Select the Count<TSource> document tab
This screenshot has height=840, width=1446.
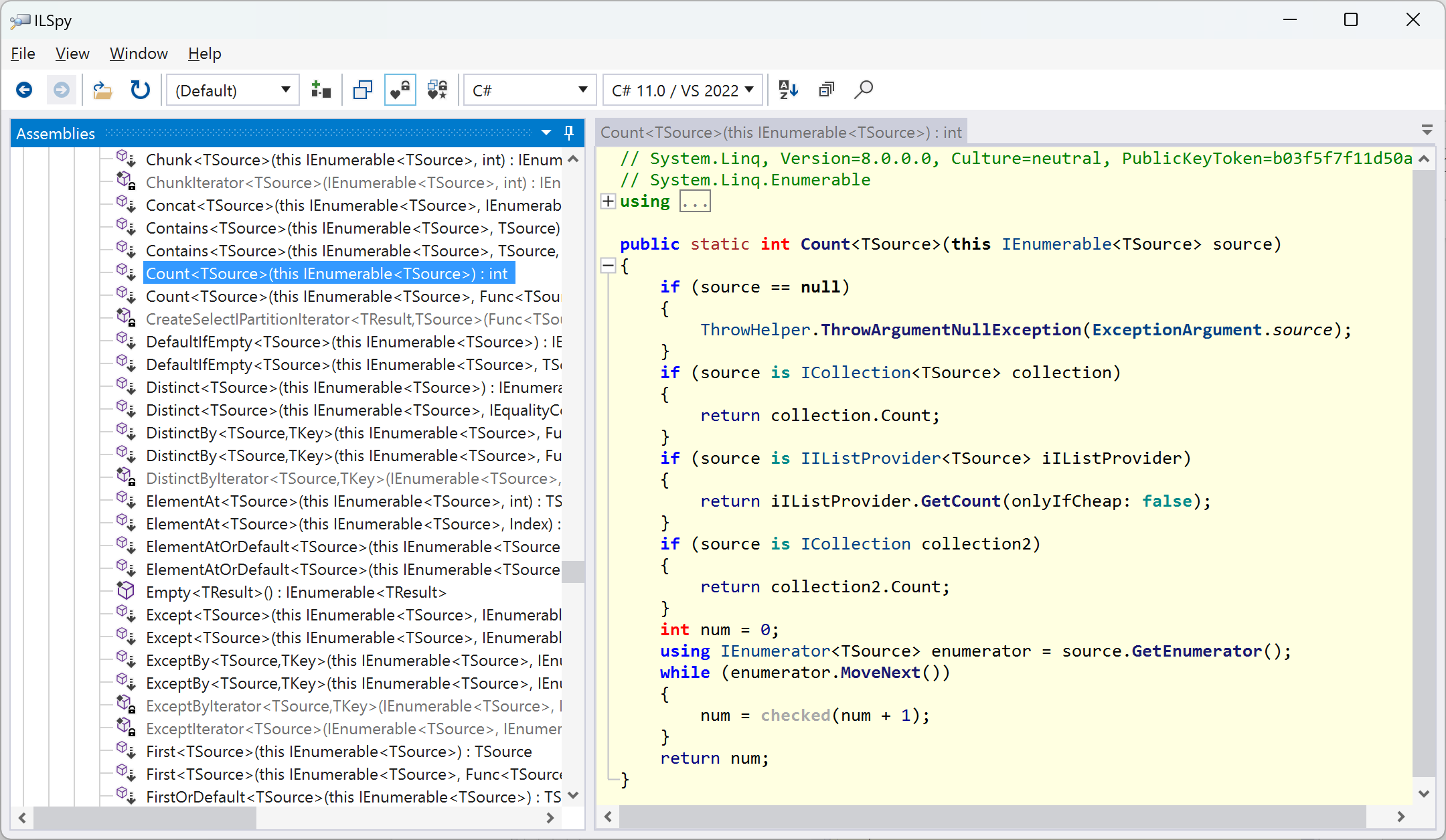(781, 133)
